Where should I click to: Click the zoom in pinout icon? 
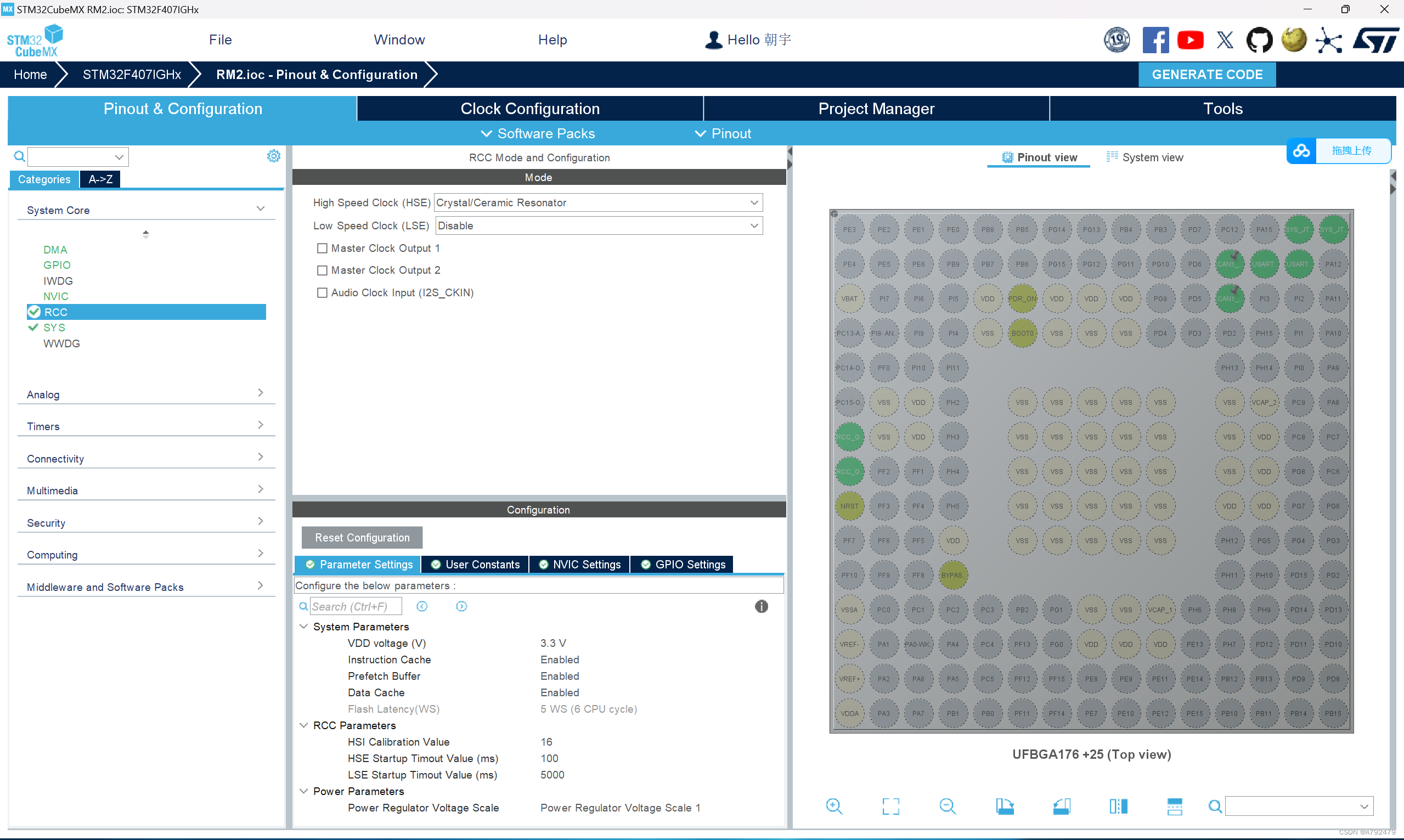pyautogui.click(x=833, y=806)
